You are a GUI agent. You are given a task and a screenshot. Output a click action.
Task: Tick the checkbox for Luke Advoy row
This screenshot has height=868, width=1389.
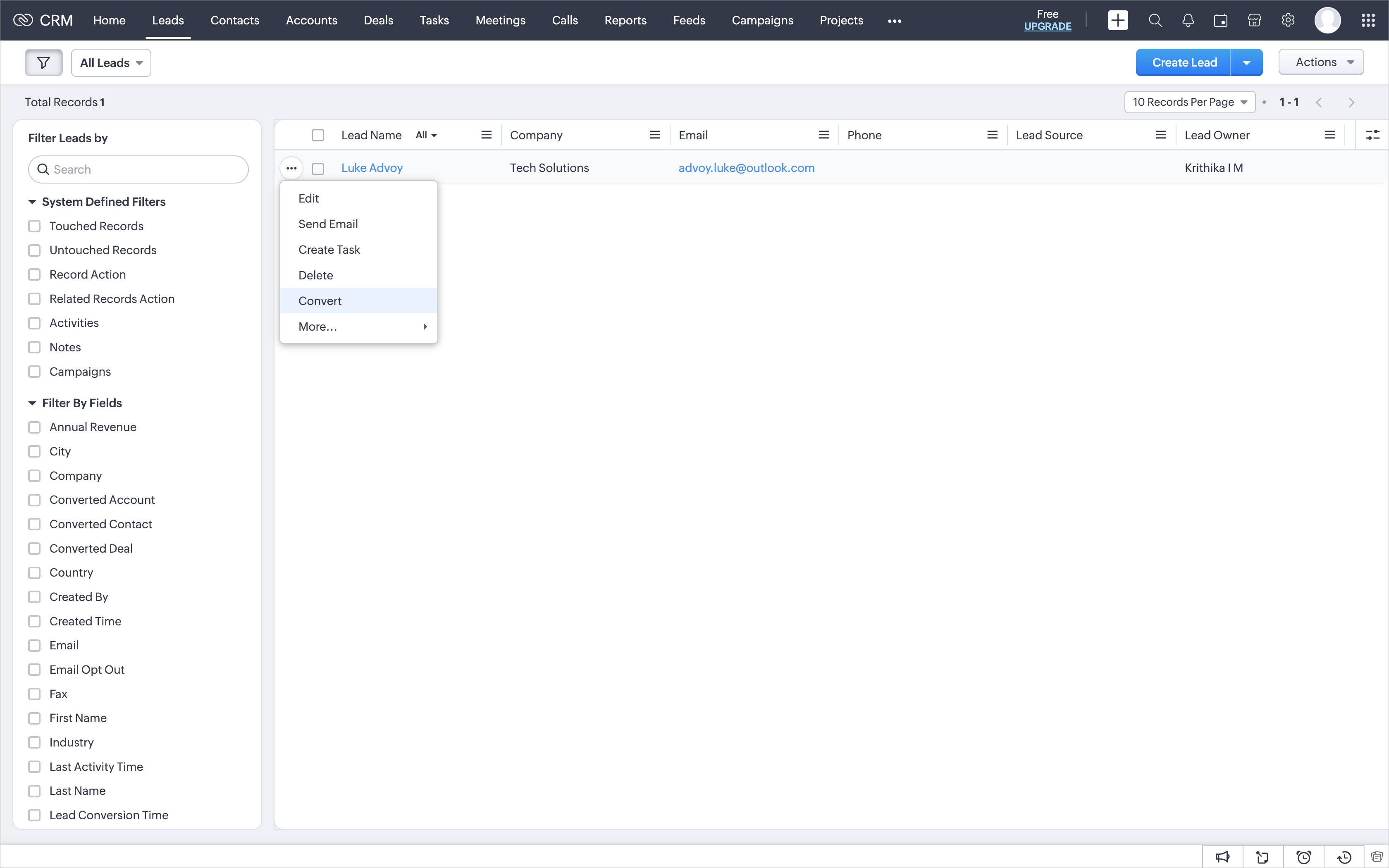pos(318,169)
